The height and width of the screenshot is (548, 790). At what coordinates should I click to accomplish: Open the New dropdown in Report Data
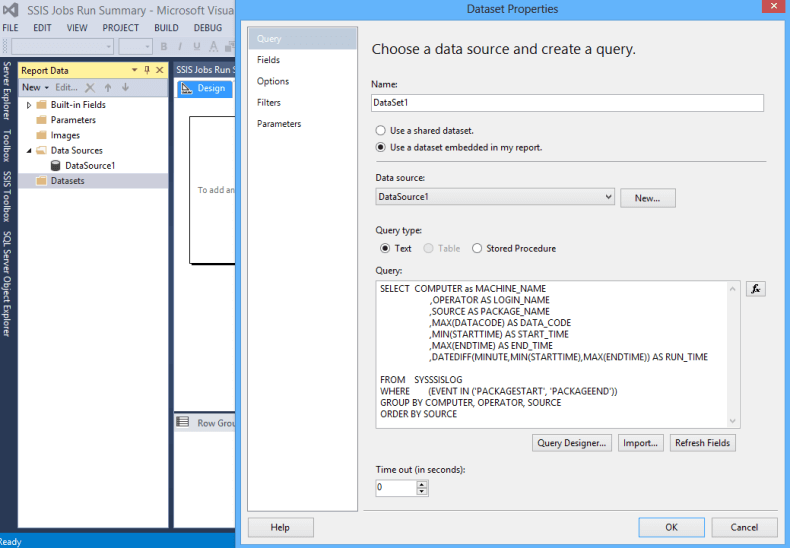pos(35,88)
